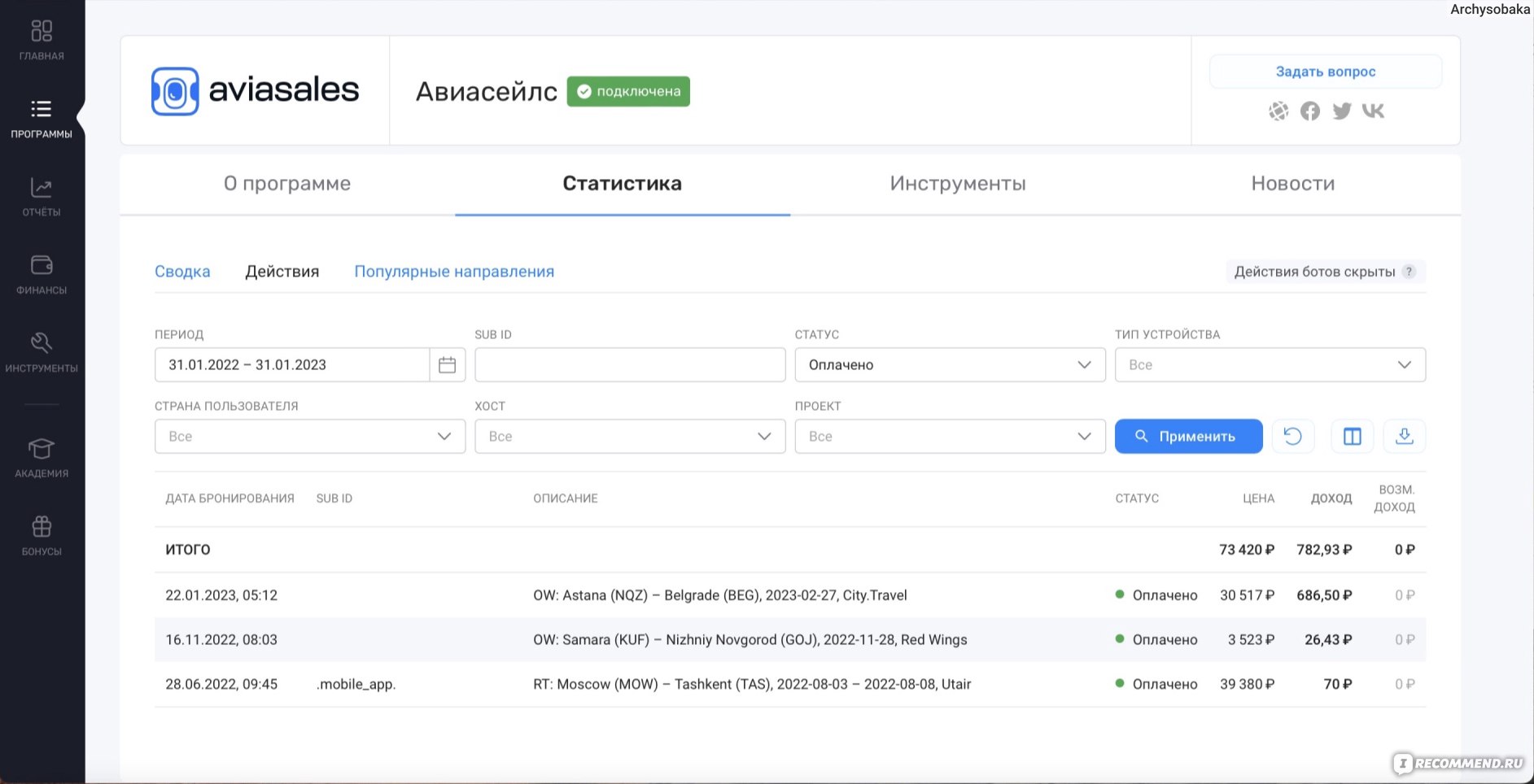
Task: Open the website globe icon
Action: [1278, 111]
